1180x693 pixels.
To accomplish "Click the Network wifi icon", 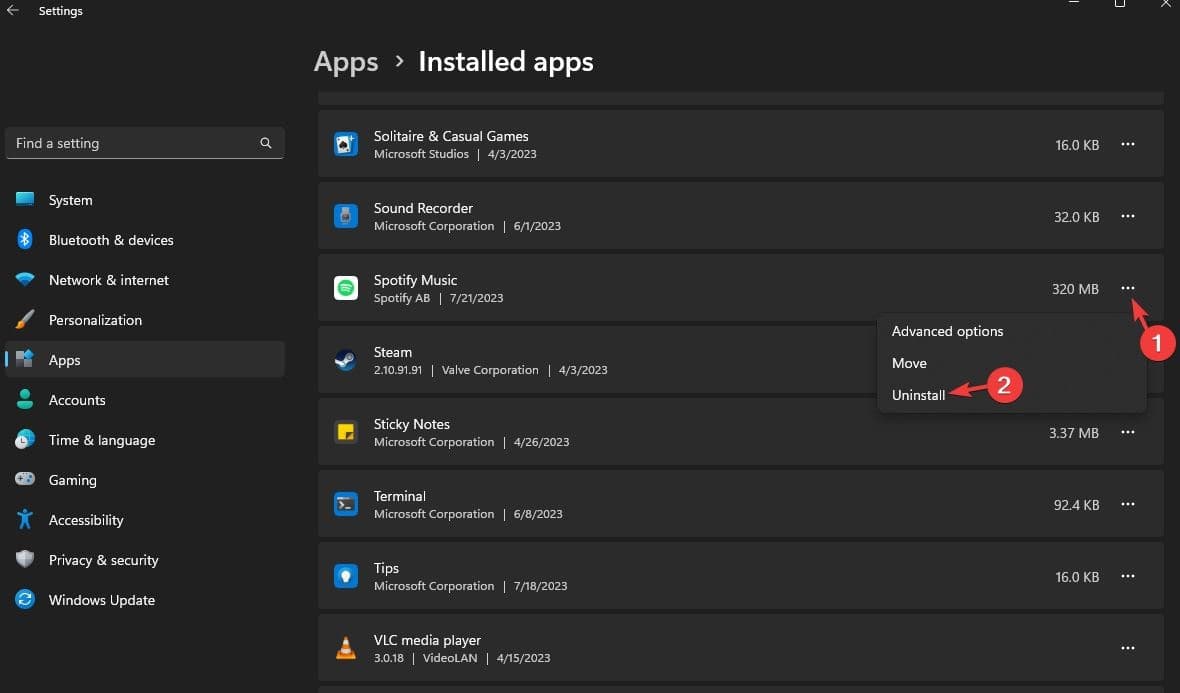I will click(x=25, y=279).
